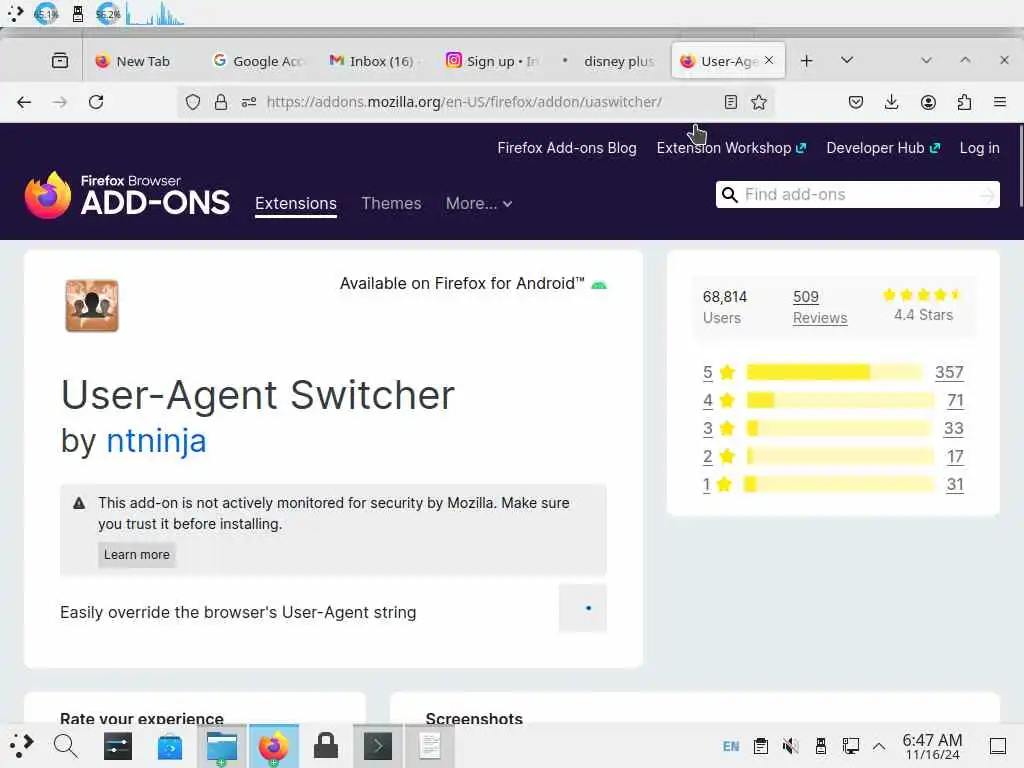This screenshot has width=1024, height=768.
Task: Switch to the Instagram Sign up tab
Action: (491, 61)
